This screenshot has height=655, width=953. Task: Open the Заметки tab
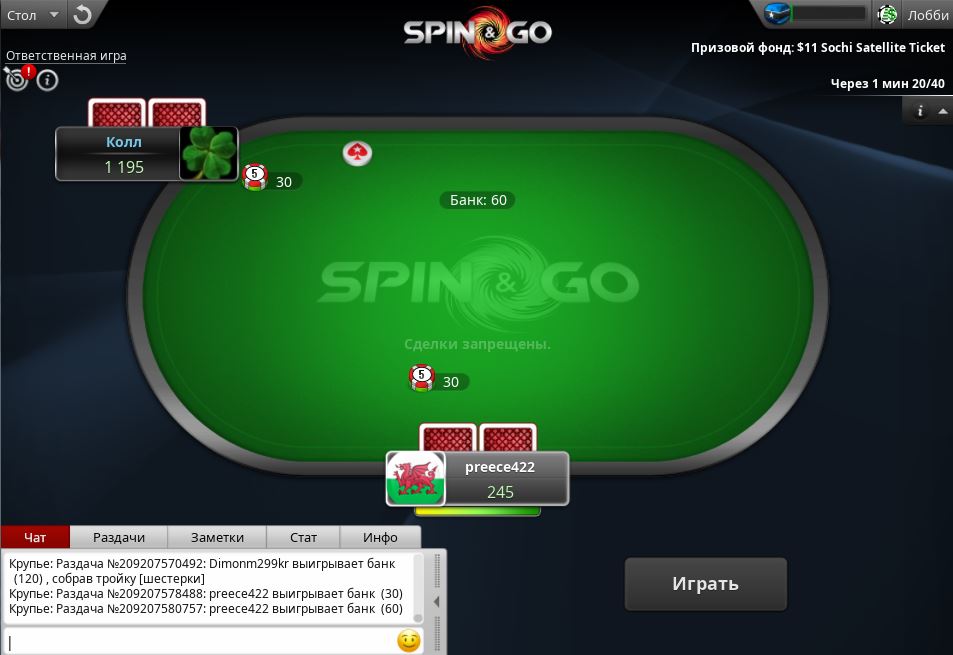click(x=217, y=537)
